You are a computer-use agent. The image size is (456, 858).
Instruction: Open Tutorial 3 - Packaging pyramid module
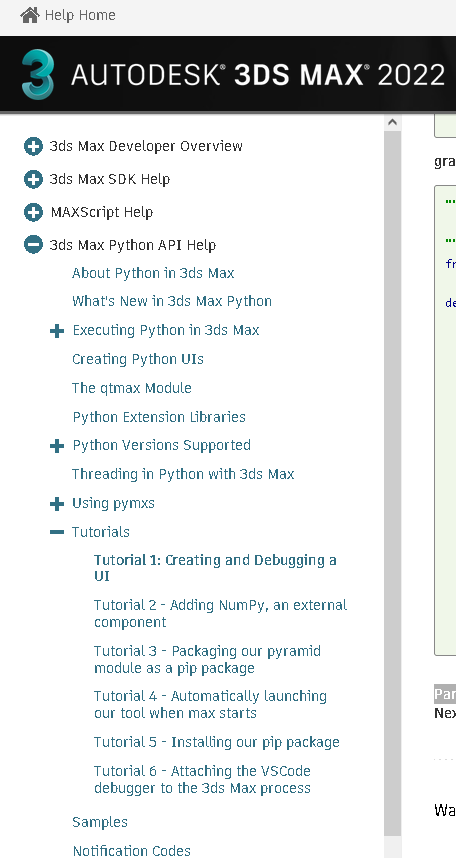coord(207,659)
